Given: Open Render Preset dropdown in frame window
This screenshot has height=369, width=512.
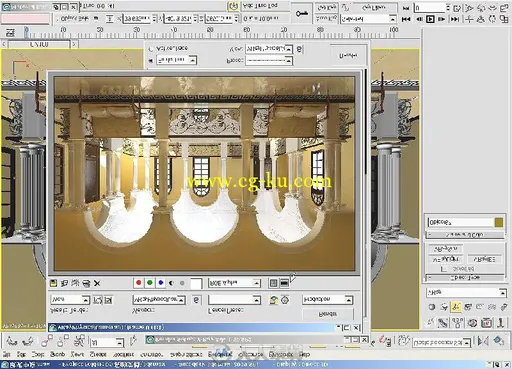Looking at the screenshot, I should coord(234,300).
